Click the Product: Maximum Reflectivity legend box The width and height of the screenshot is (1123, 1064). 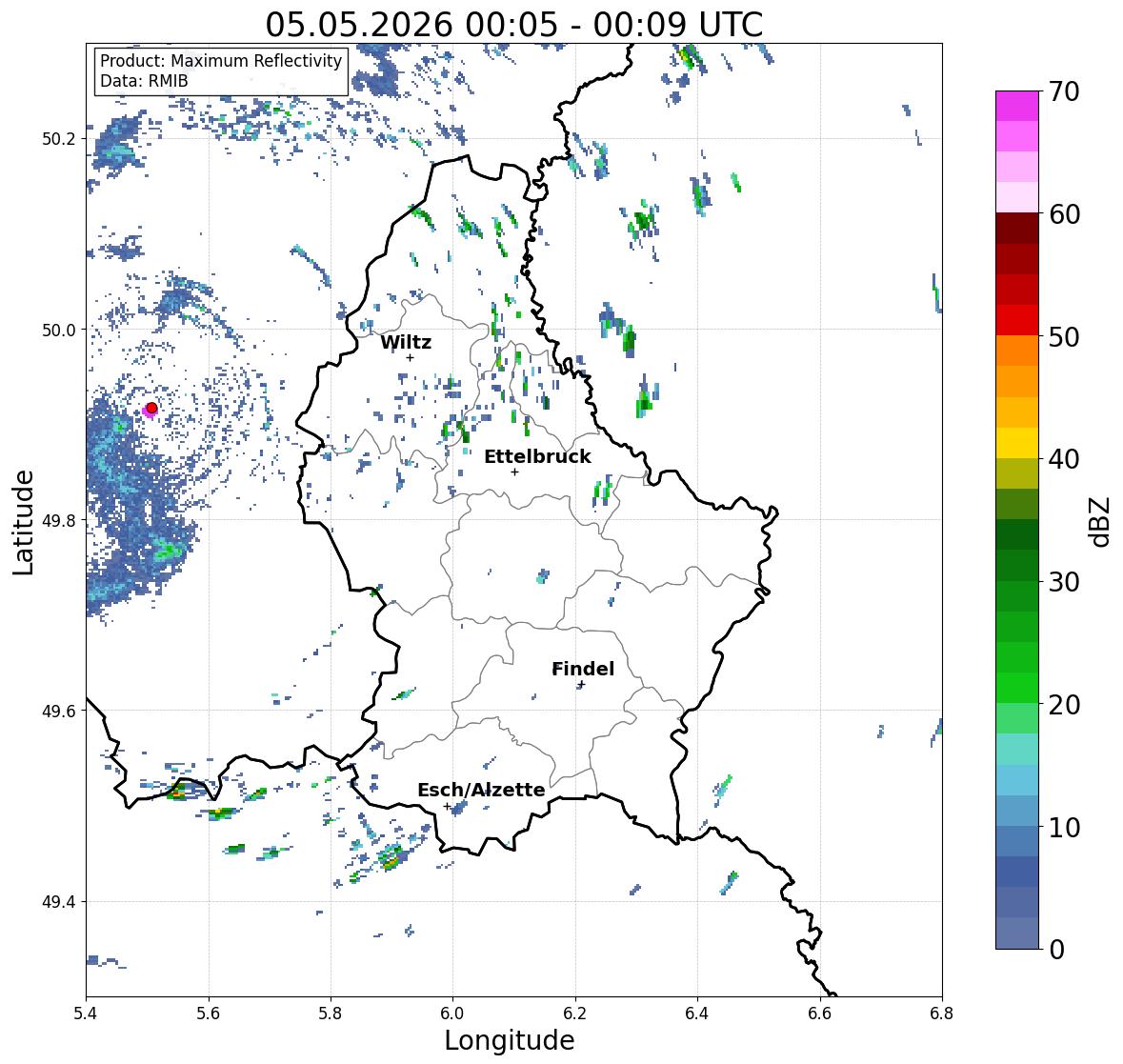(x=221, y=70)
